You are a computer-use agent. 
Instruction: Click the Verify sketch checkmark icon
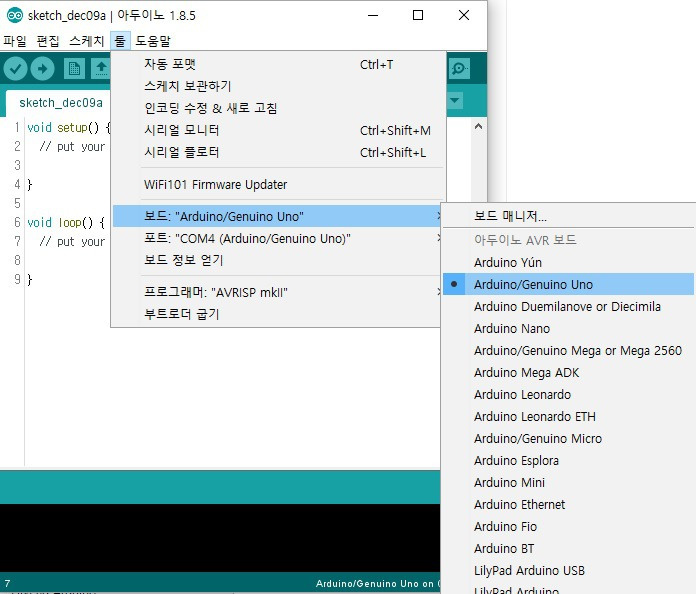pos(15,68)
